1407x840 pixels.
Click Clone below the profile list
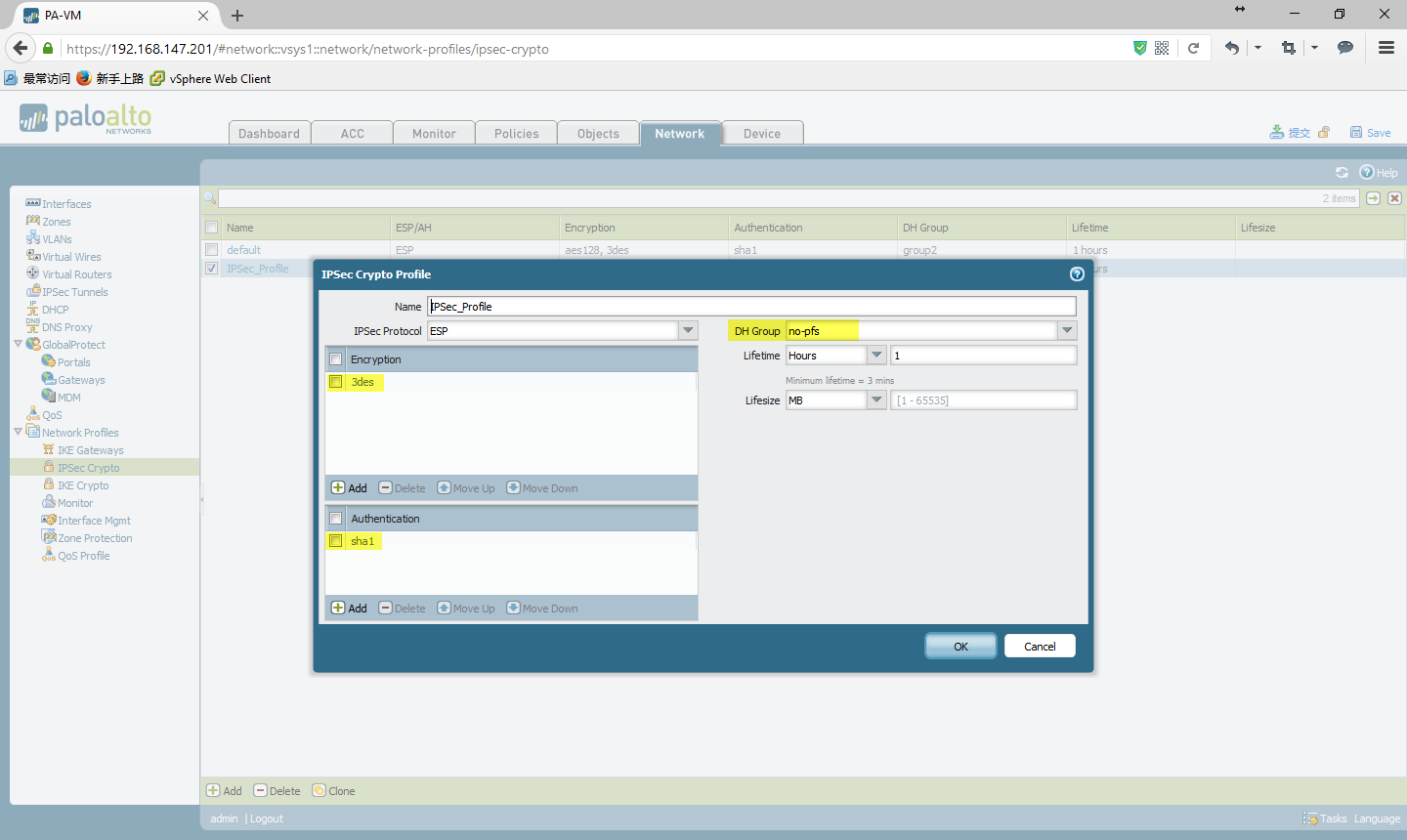pos(334,791)
